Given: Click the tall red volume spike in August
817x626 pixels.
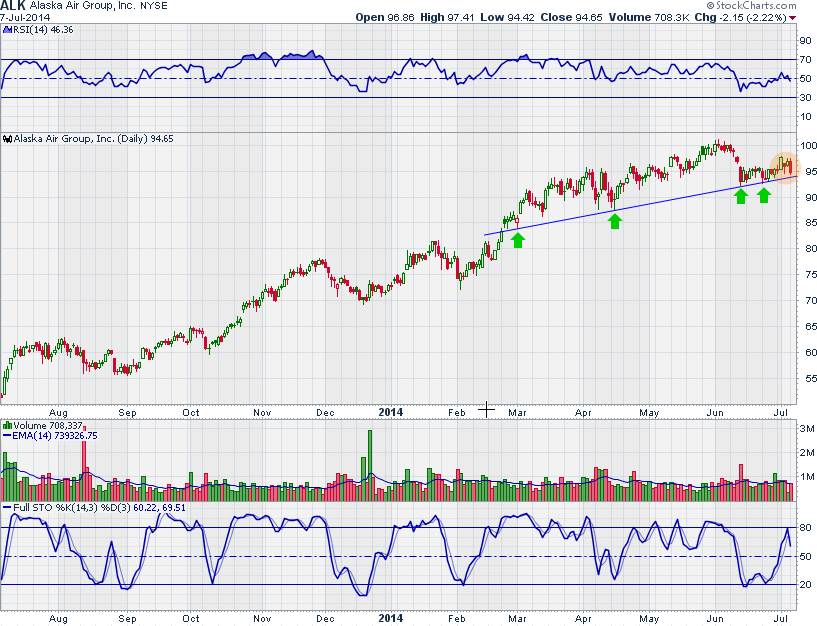Looking at the screenshot, I should coord(84,463).
